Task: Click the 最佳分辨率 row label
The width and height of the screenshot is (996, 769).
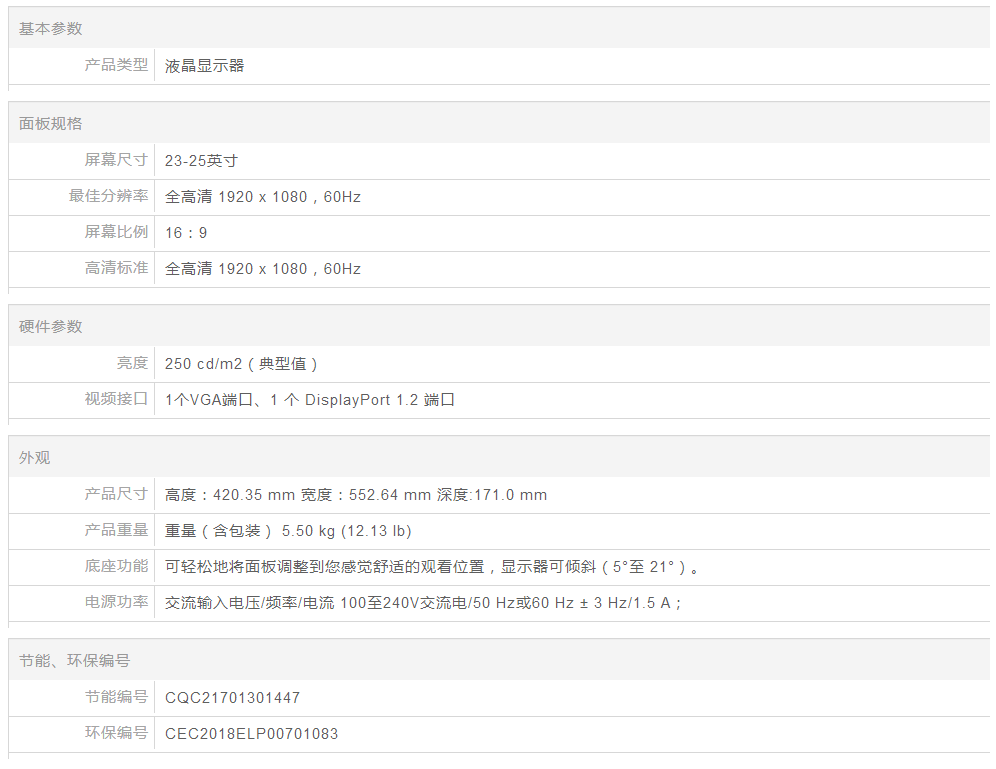Action: point(108,196)
